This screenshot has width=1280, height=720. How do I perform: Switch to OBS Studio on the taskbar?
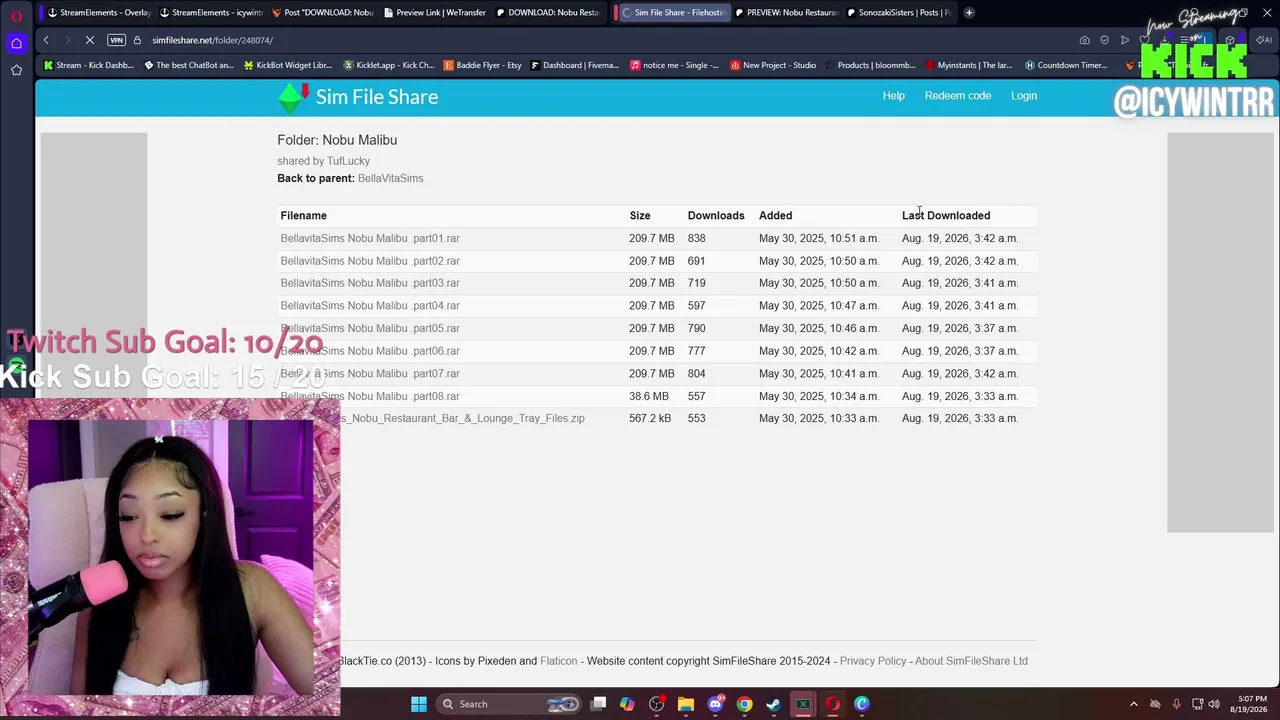[x=656, y=704]
